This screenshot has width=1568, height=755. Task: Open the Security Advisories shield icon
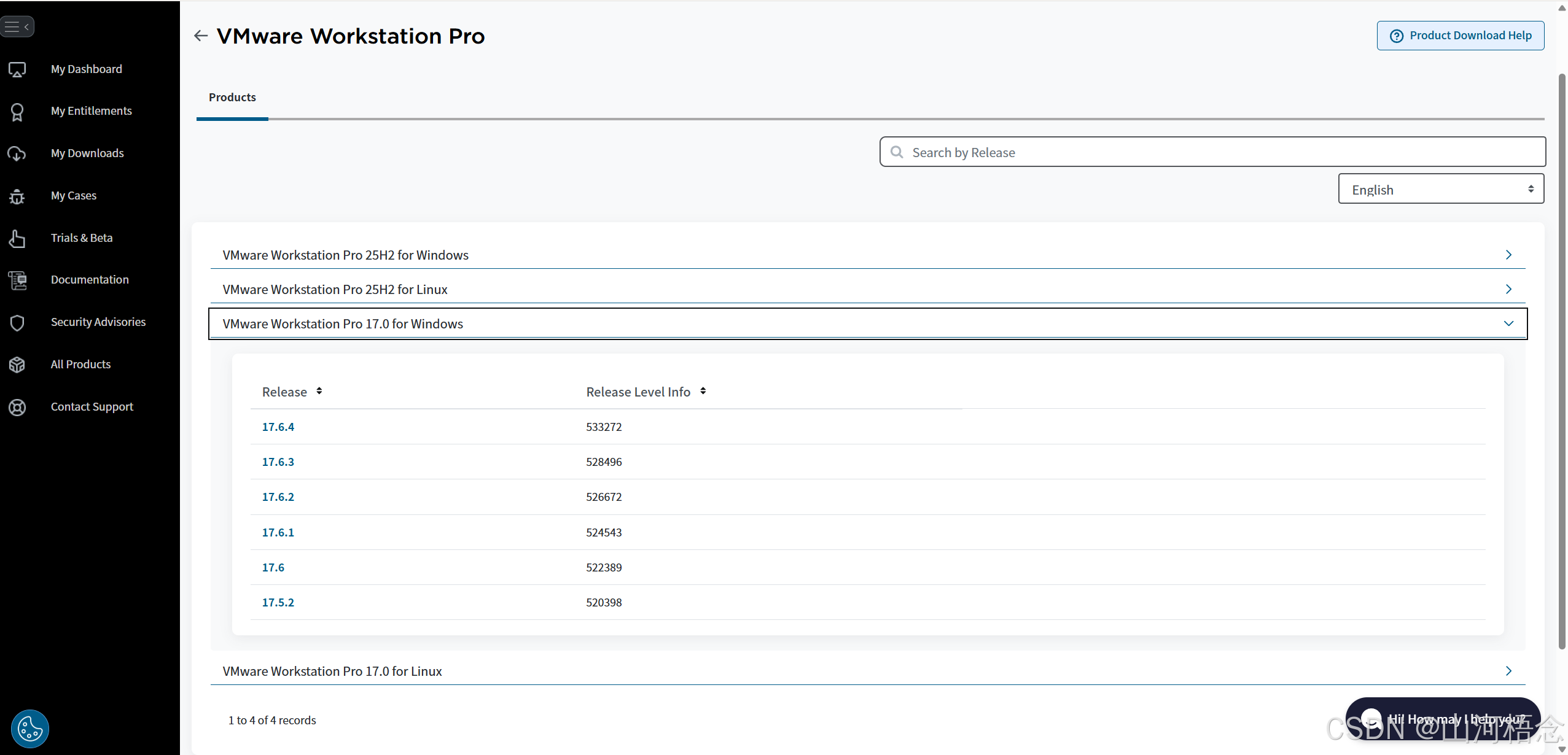17,323
